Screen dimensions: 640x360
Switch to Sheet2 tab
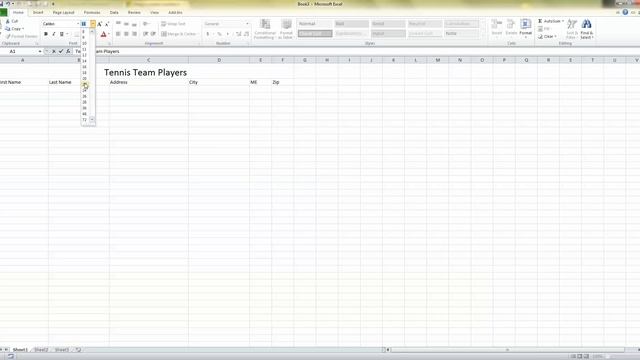(x=41, y=350)
